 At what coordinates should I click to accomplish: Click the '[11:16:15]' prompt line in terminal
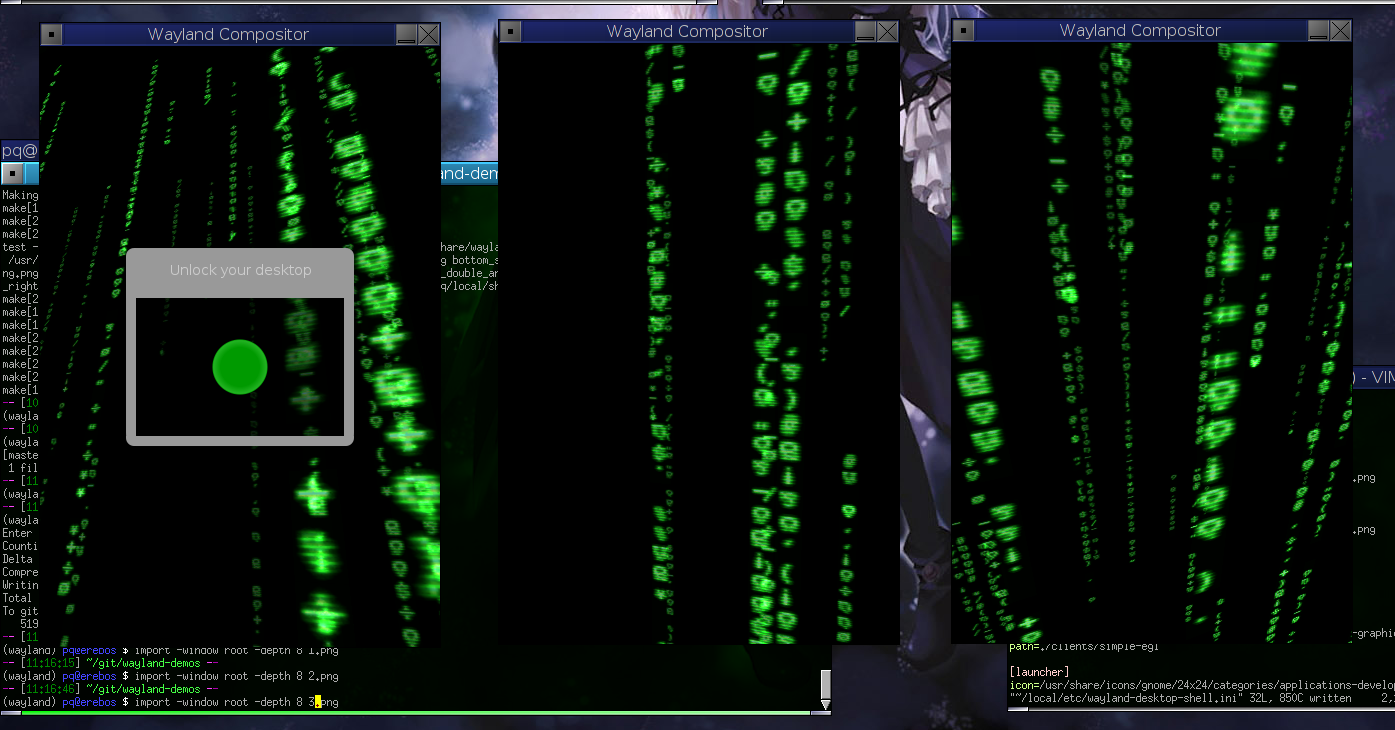[x=110, y=663]
